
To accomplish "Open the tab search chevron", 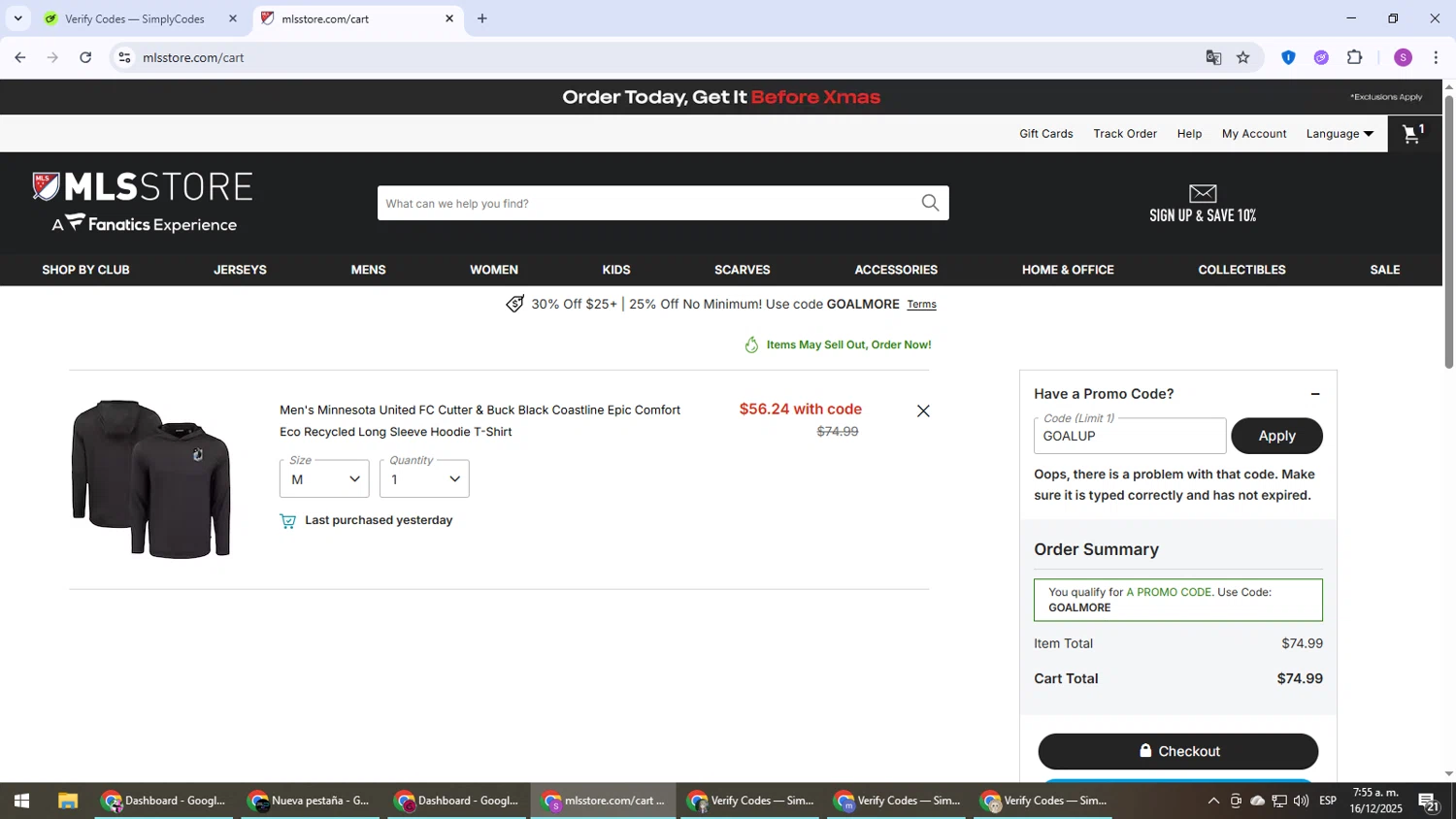I will click(17, 18).
